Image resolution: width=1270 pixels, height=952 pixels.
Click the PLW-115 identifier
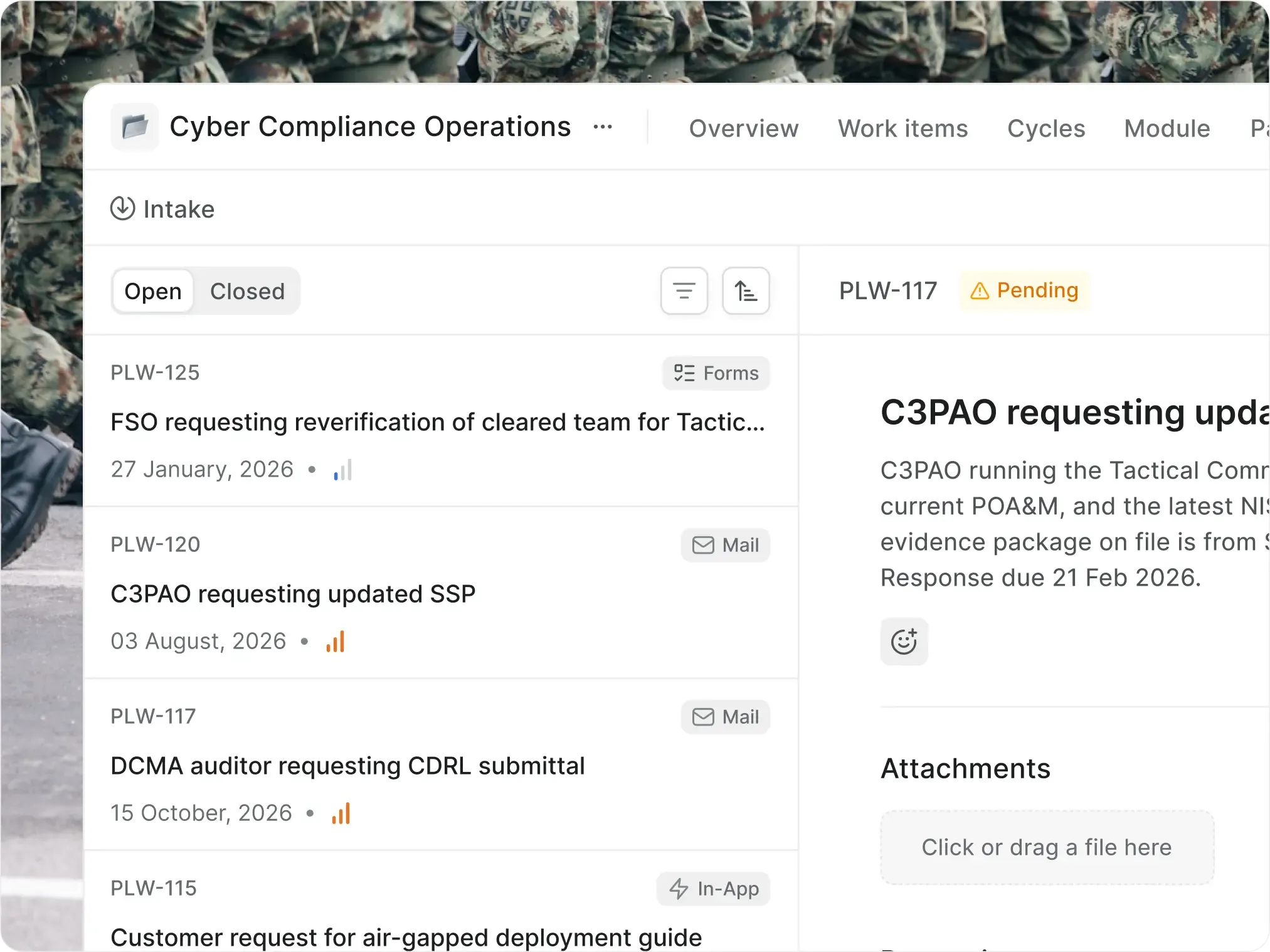coord(154,888)
